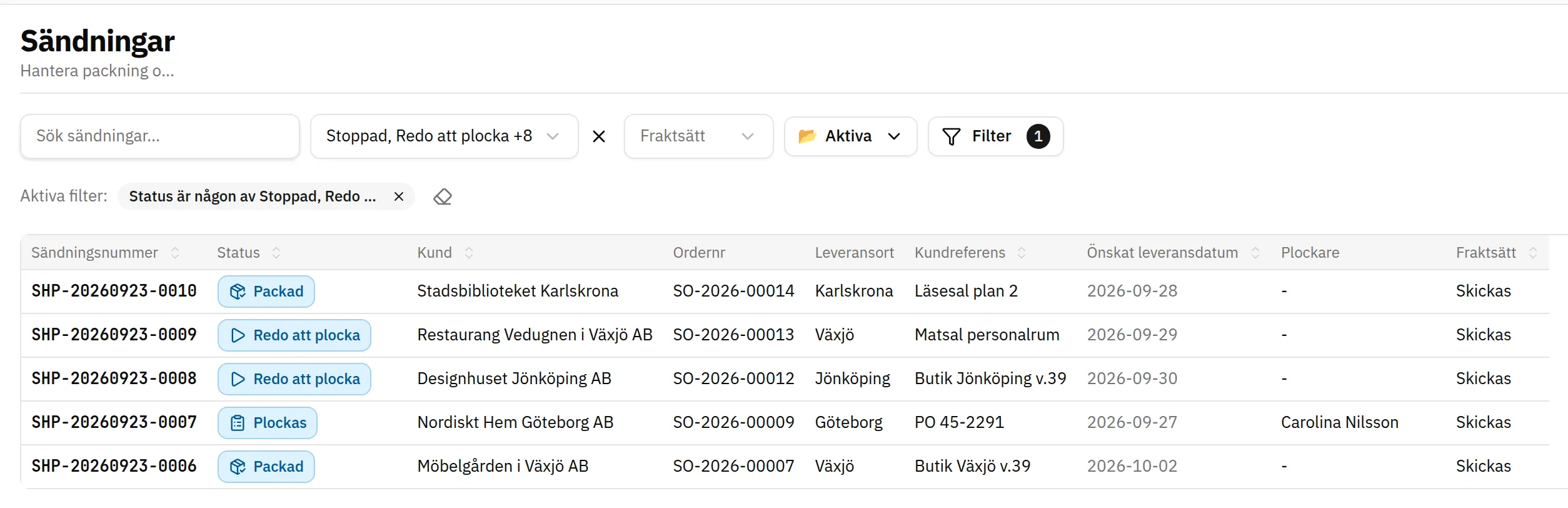
Task: Open the Fraktsätt filter dropdown
Action: 698,136
